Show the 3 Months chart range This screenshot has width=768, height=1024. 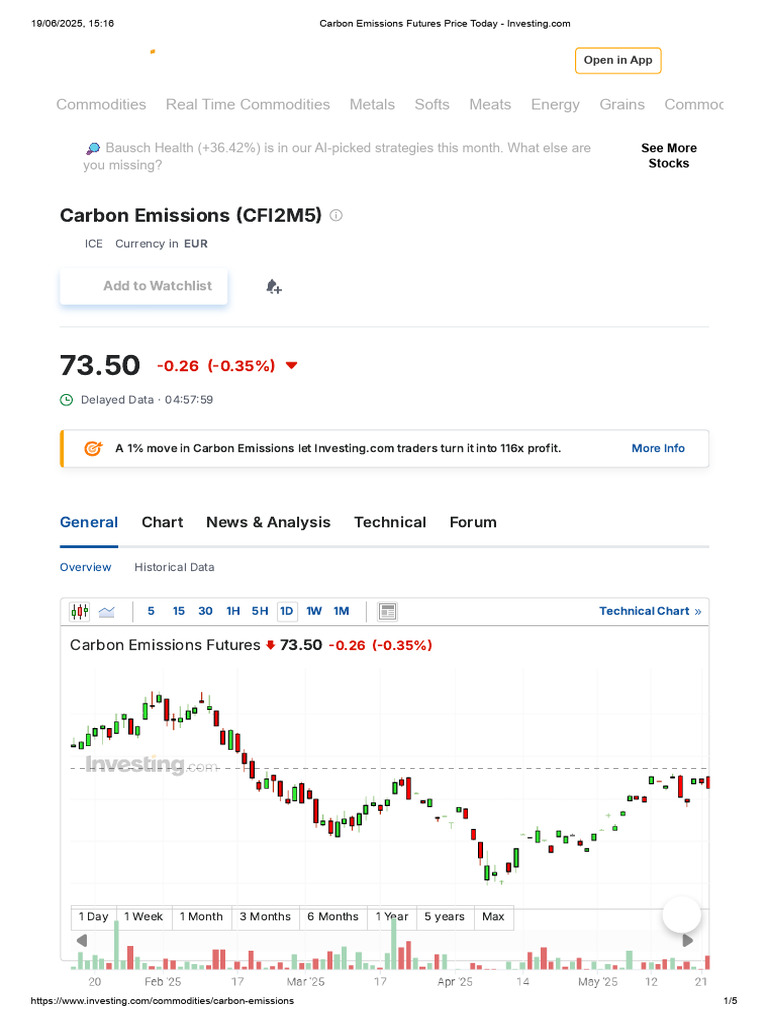265,917
